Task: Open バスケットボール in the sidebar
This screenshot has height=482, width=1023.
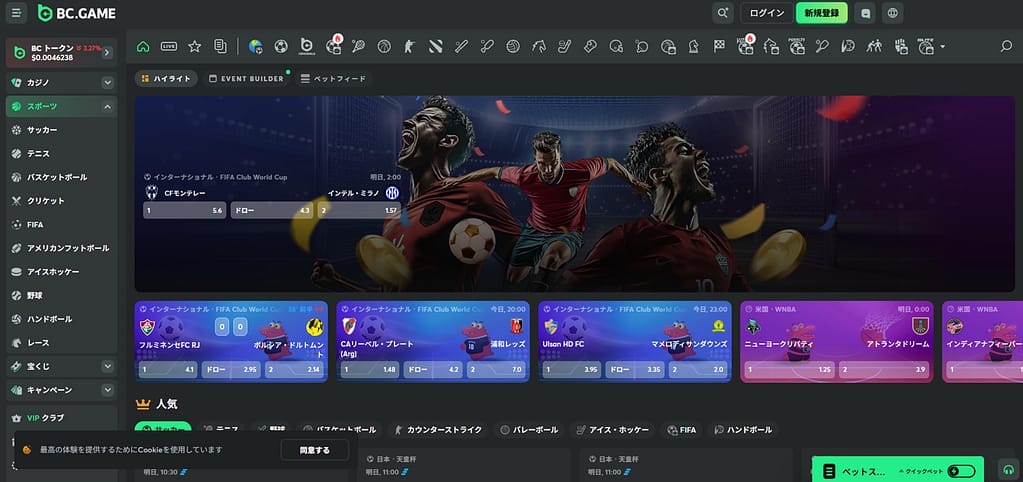Action: pos(61,177)
